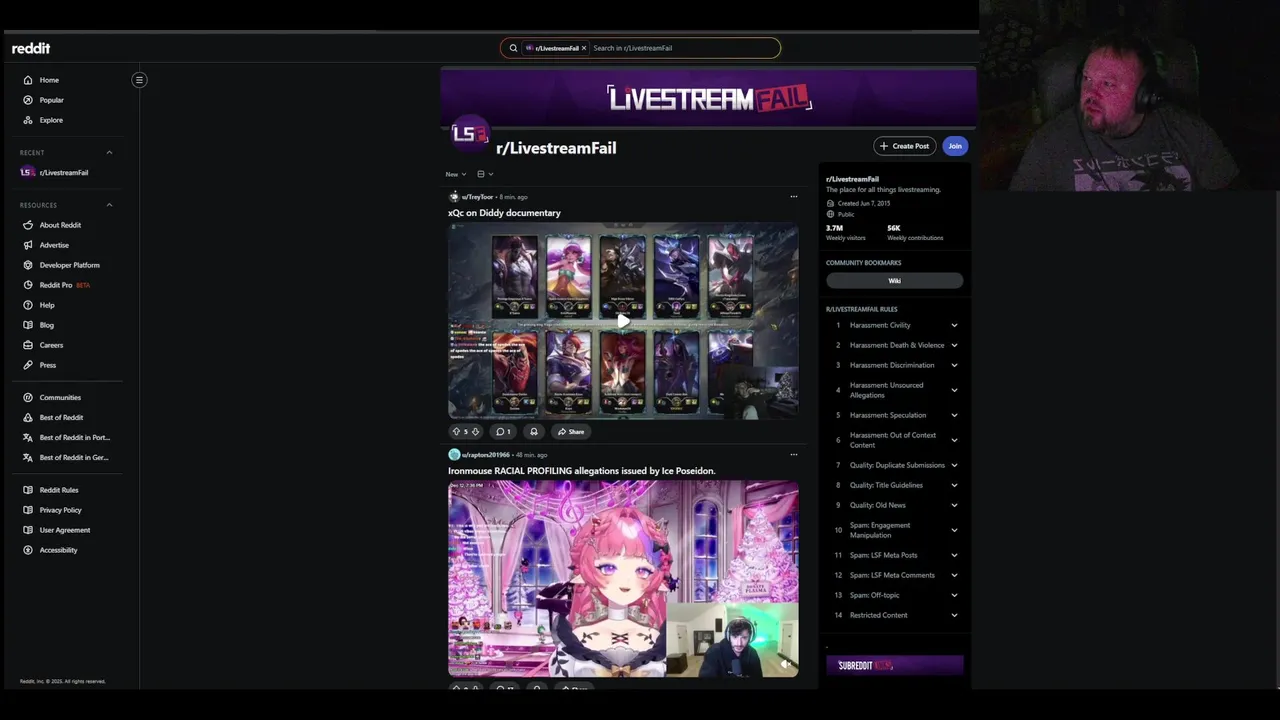
Task: Open u/raptors201966 user profile
Action: coord(485,455)
